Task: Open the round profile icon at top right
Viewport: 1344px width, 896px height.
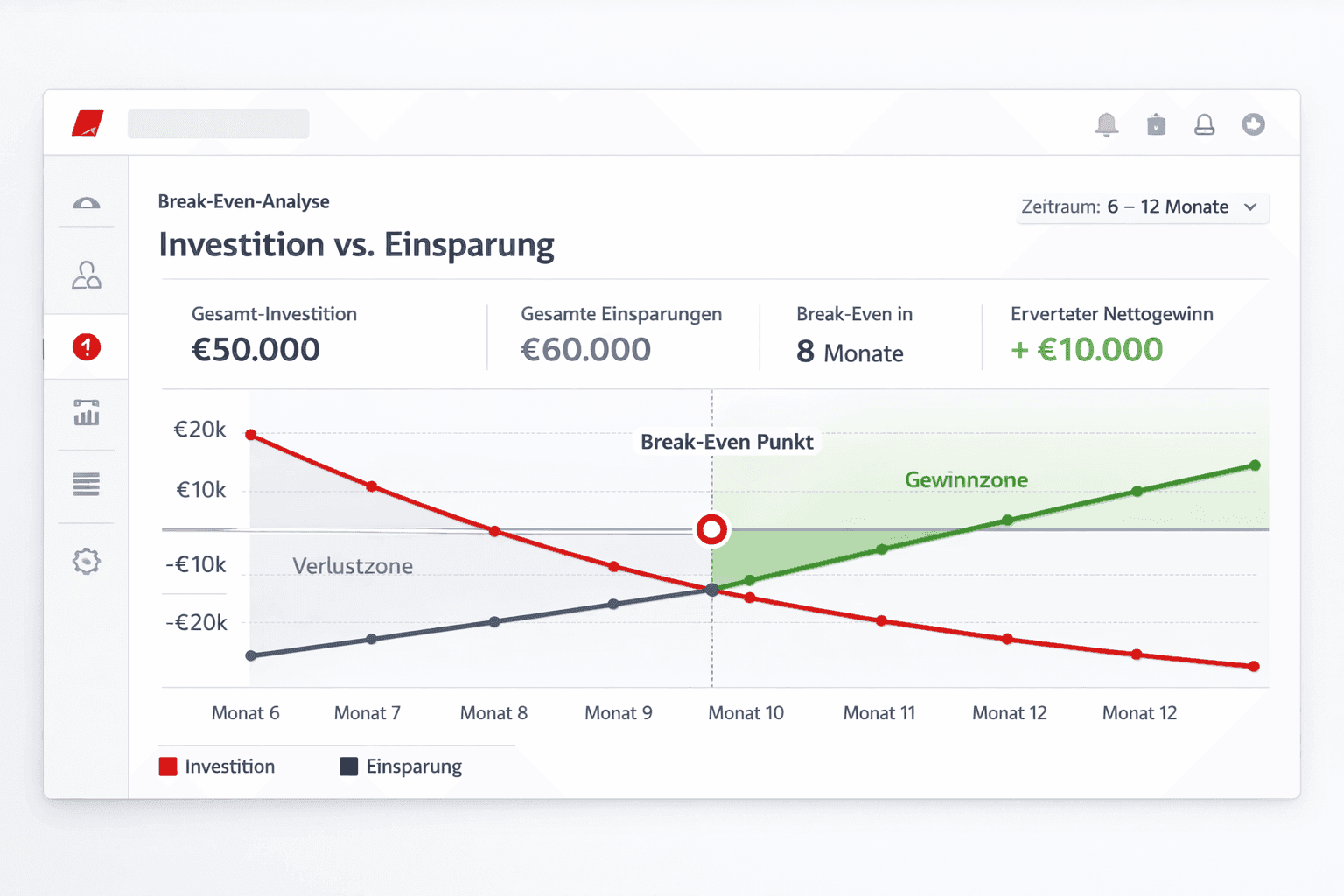Action: (1254, 124)
